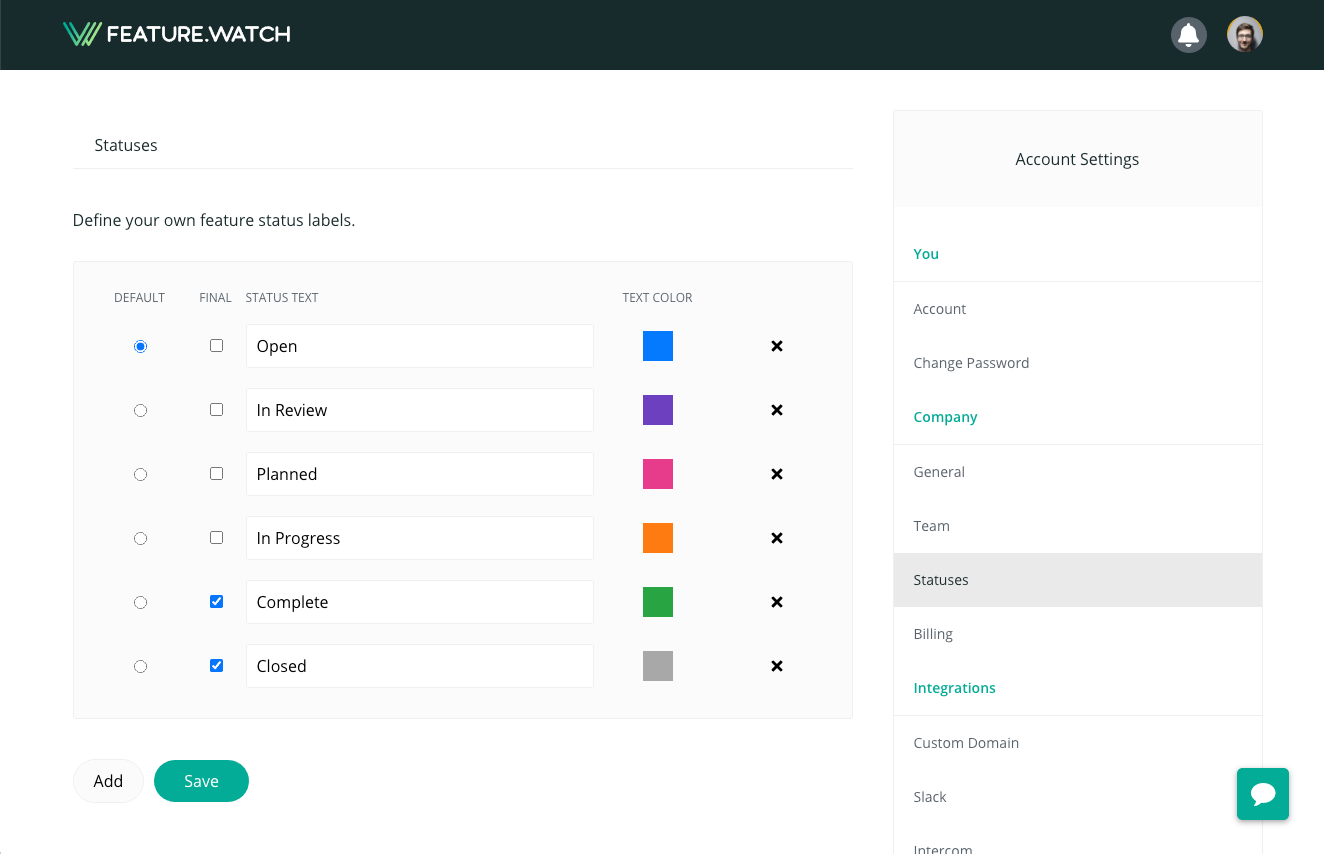The height and width of the screenshot is (854, 1324).
Task: Click the Feature.Watch logo
Action: pos(177,34)
